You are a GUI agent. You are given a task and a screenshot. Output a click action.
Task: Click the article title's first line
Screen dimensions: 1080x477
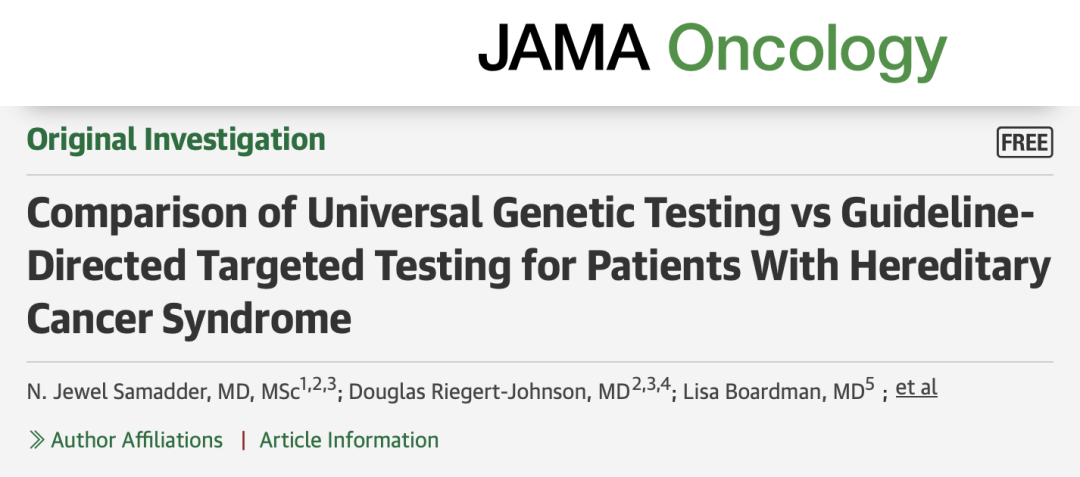[x=530, y=214]
